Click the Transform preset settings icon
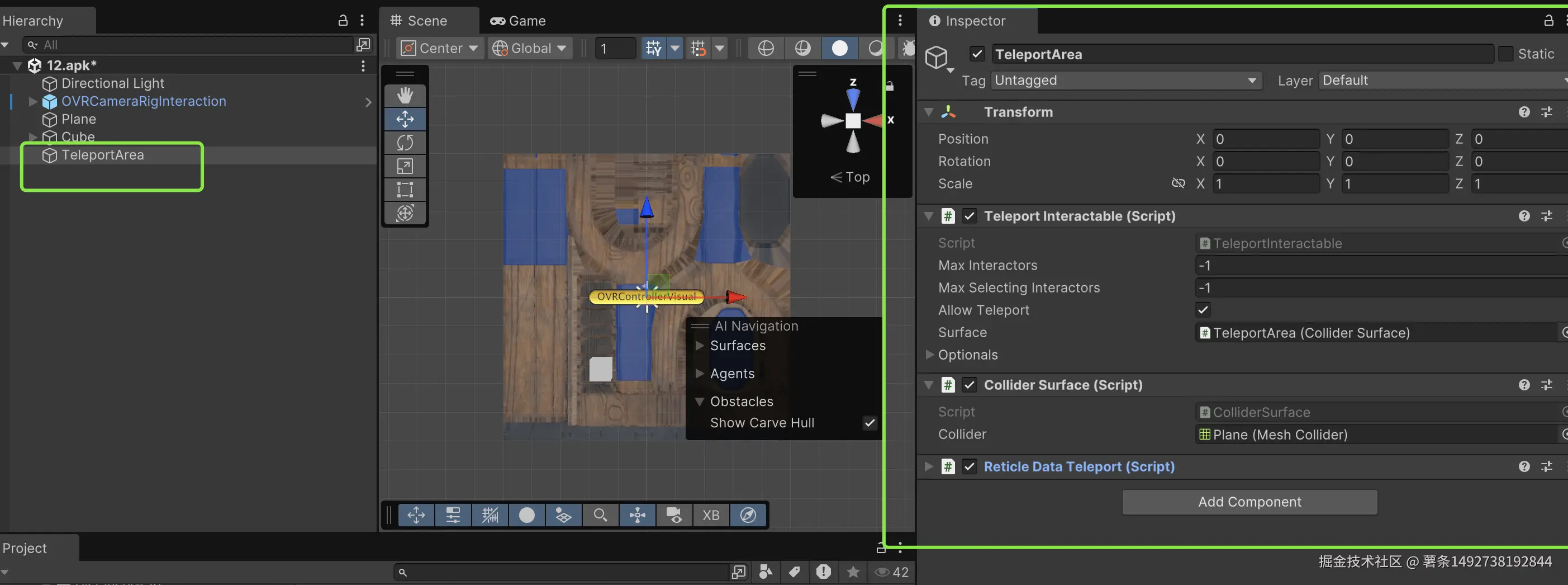This screenshot has height=585, width=1568. tap(1546, 112)
